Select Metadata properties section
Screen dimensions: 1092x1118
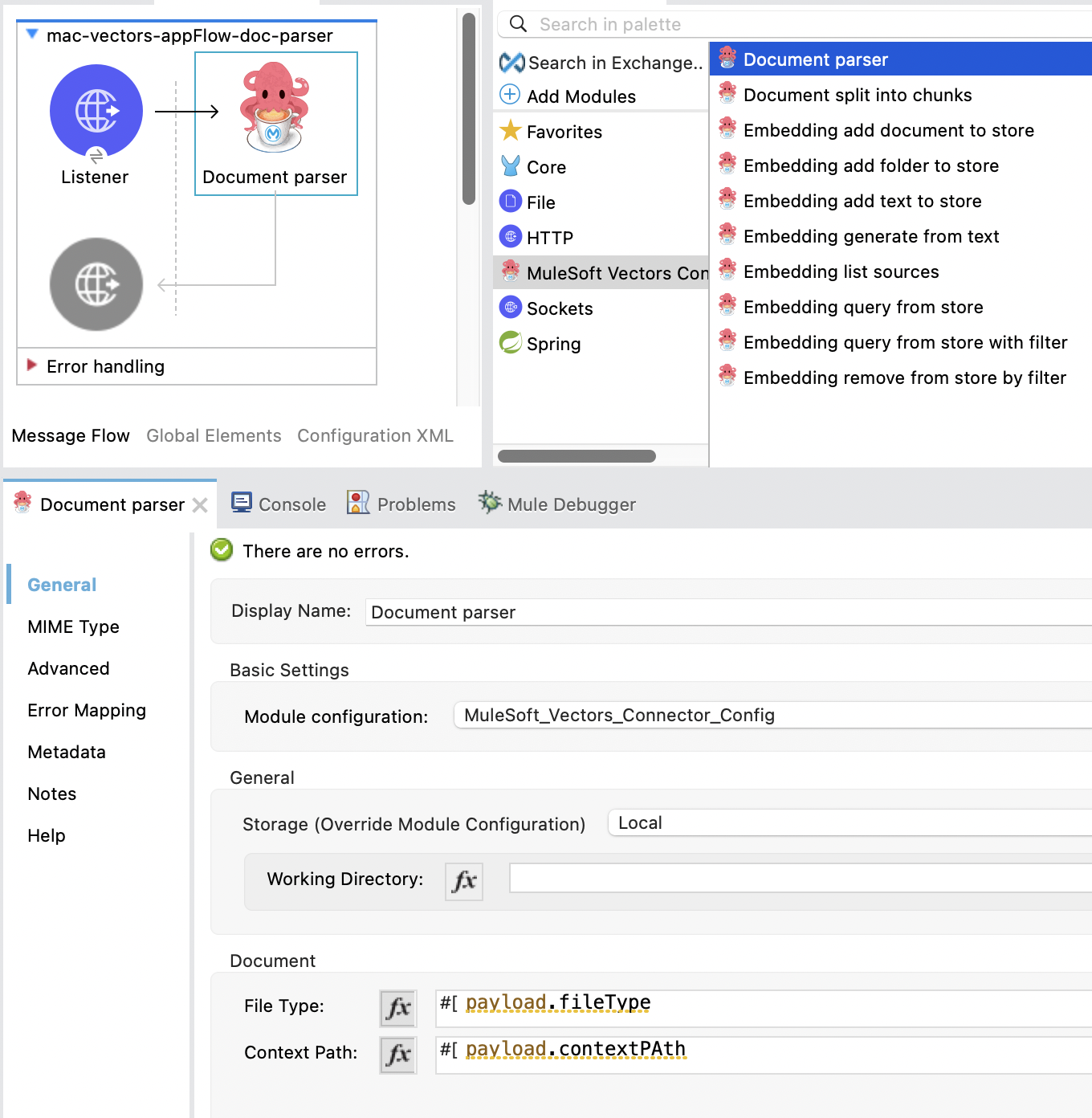click(x=67, y=752)
